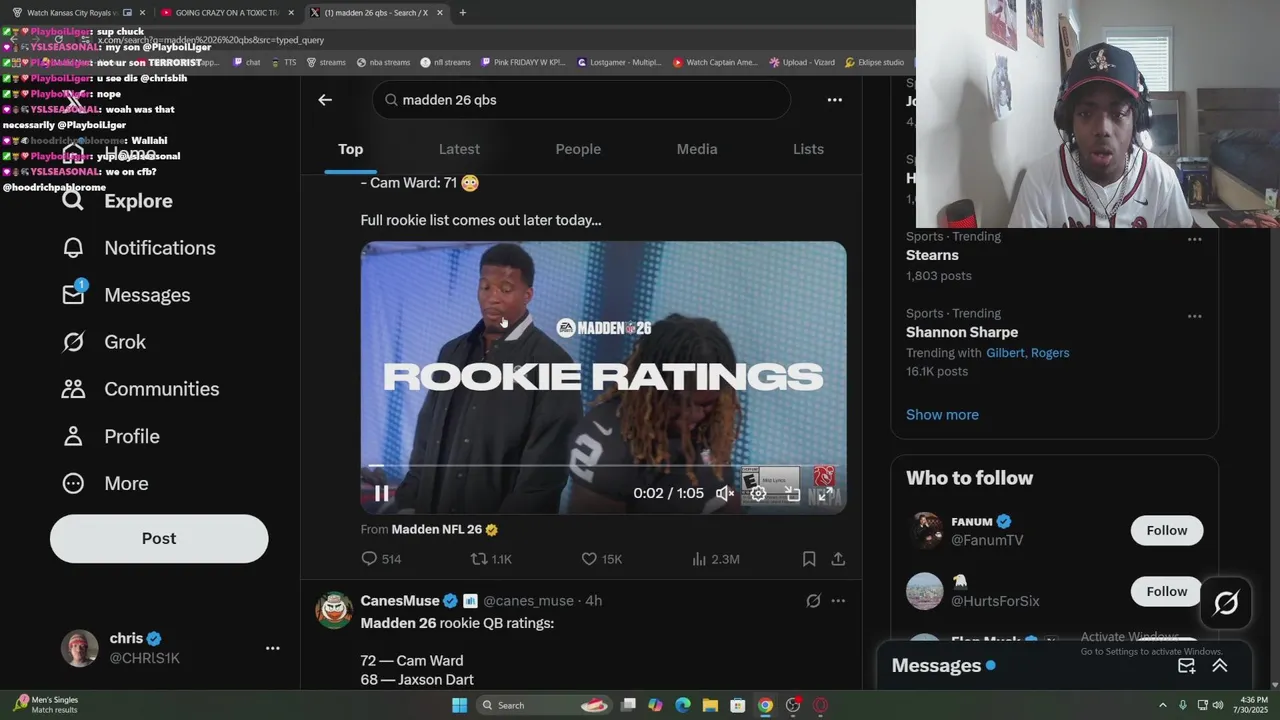Switch to the Lists tab

click(x=808, y=149)
